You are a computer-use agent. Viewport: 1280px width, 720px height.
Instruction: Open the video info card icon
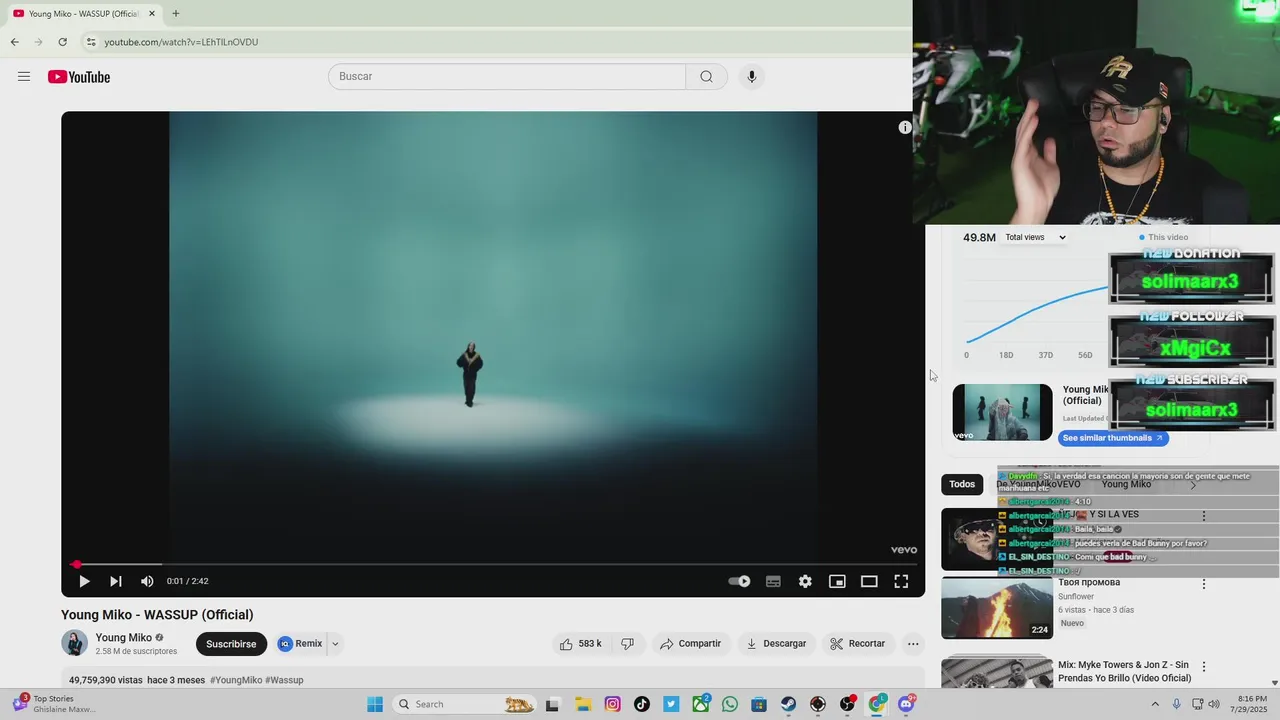tap(905, 127)
